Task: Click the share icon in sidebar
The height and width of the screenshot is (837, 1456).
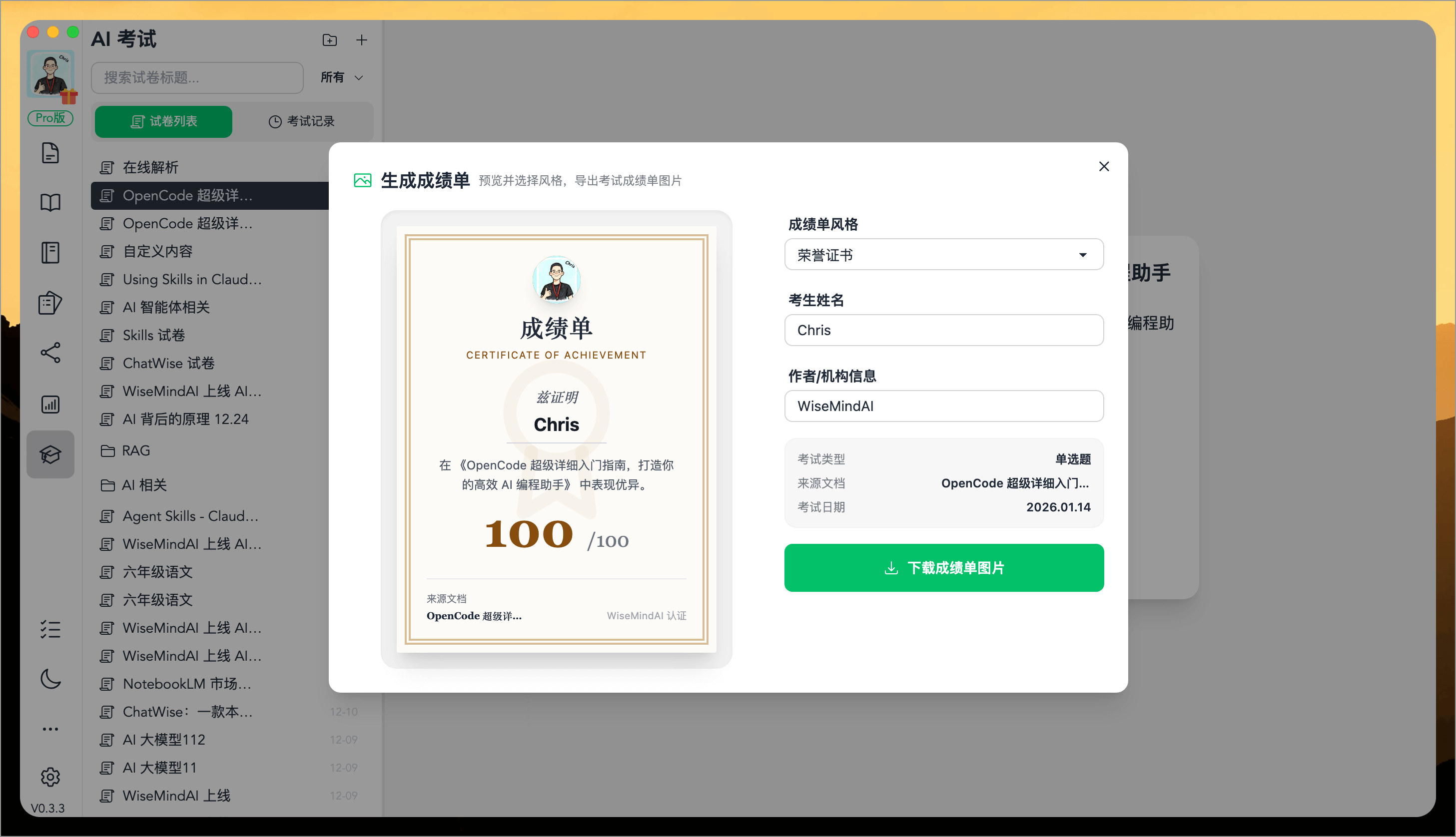Action: click(50, 354)
